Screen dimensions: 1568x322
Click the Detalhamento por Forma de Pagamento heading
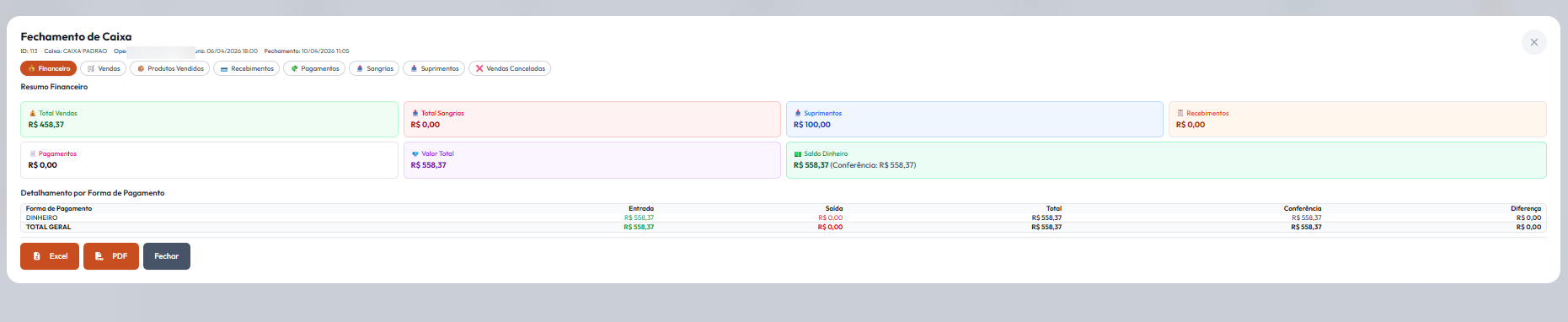(x=93, y=193)
